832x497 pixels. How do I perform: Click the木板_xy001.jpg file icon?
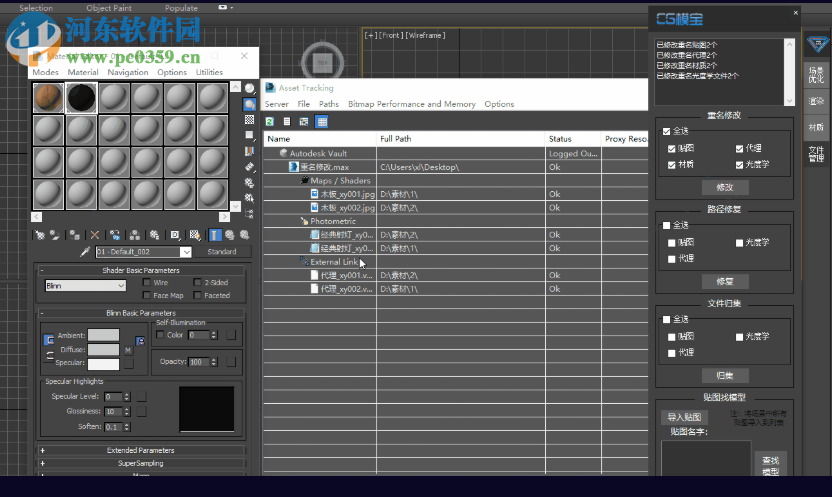click(314, 194)
